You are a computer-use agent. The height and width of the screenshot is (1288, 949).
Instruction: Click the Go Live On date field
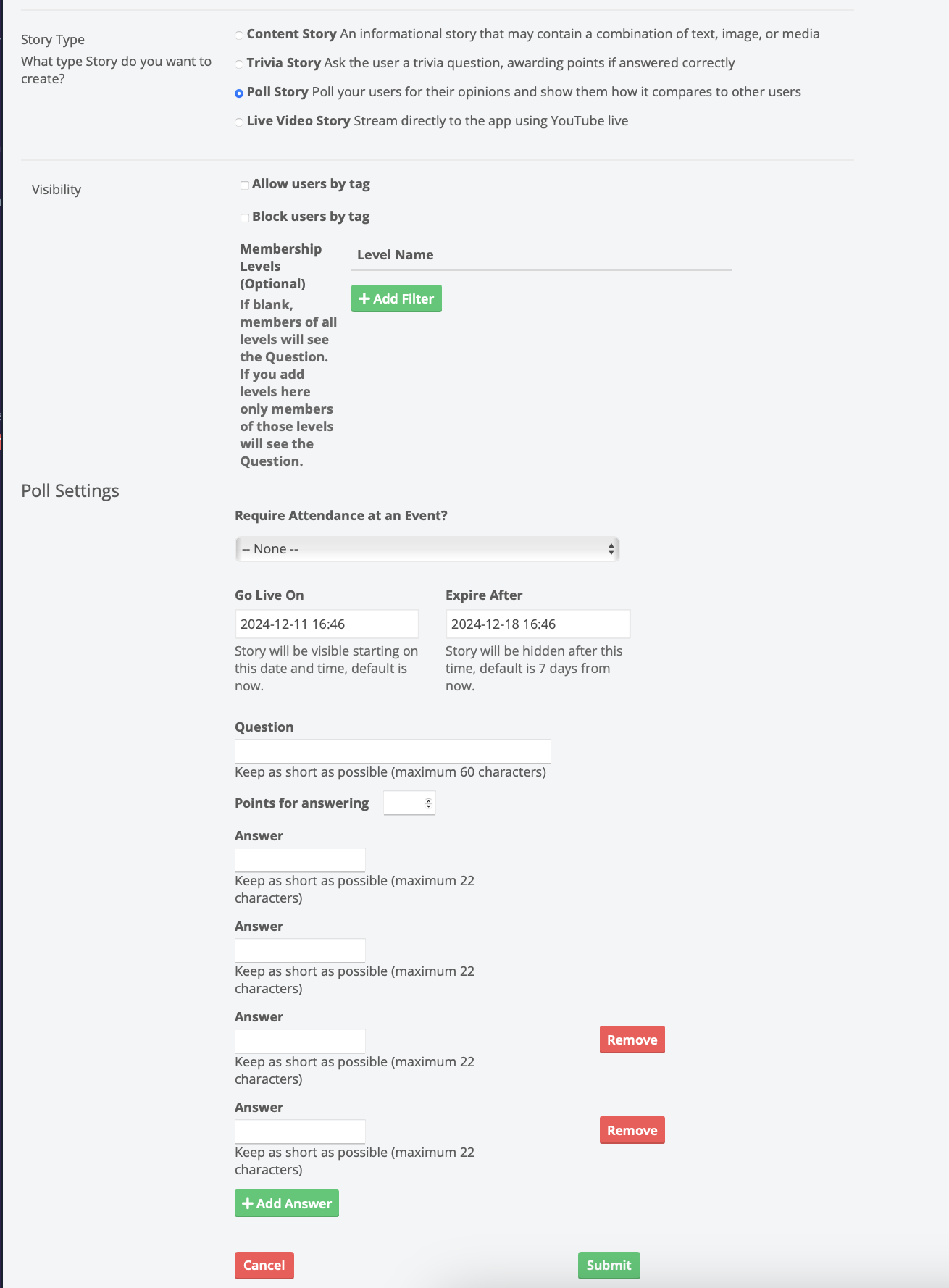pyautogui.click(x=326, y=624)
